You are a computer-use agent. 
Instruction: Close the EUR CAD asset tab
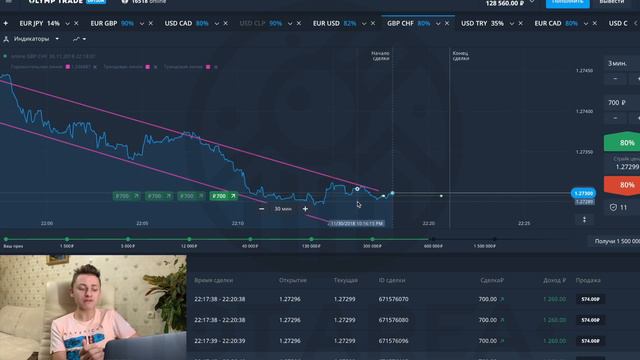[595, 24]
